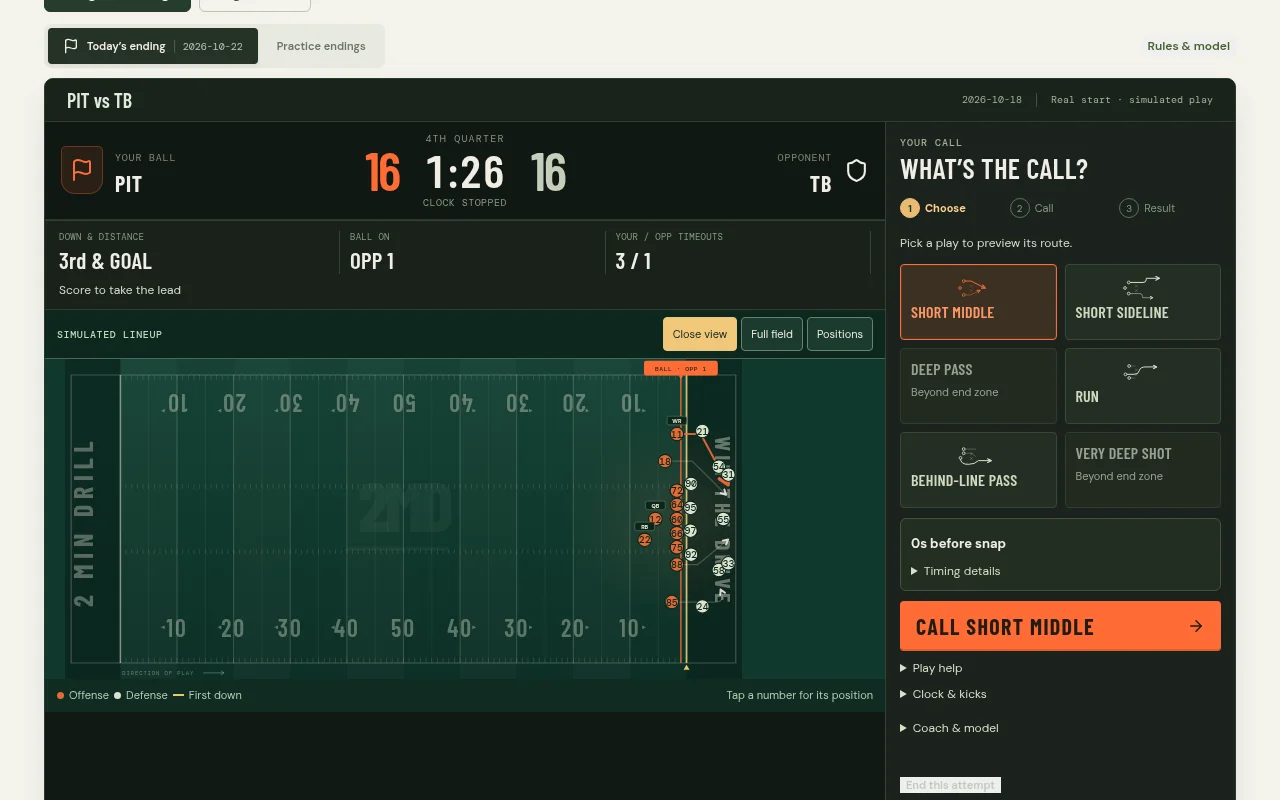This screenshot has width=1280, height=800.
Task: Select the Deep Pass play option
Action: [978, 386]
